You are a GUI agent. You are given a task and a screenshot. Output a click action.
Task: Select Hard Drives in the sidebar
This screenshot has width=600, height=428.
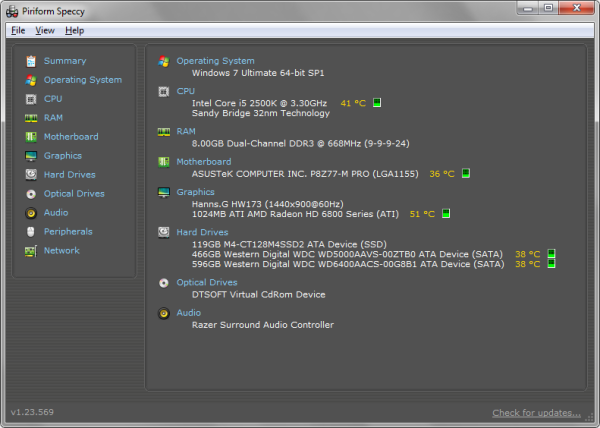pyautogui.click(x=70, y=175)
